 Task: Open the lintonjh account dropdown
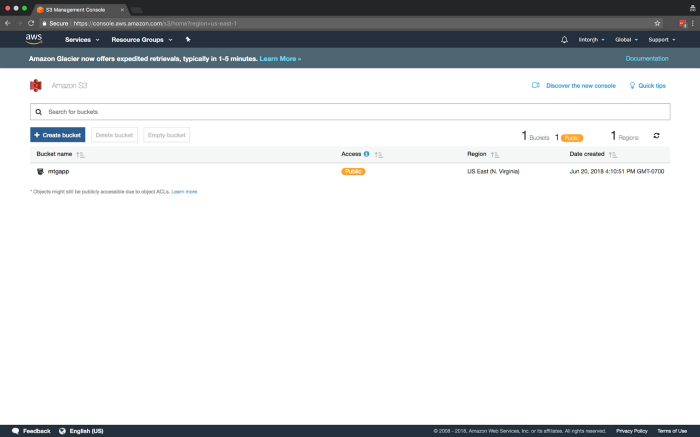coord(592,40)
